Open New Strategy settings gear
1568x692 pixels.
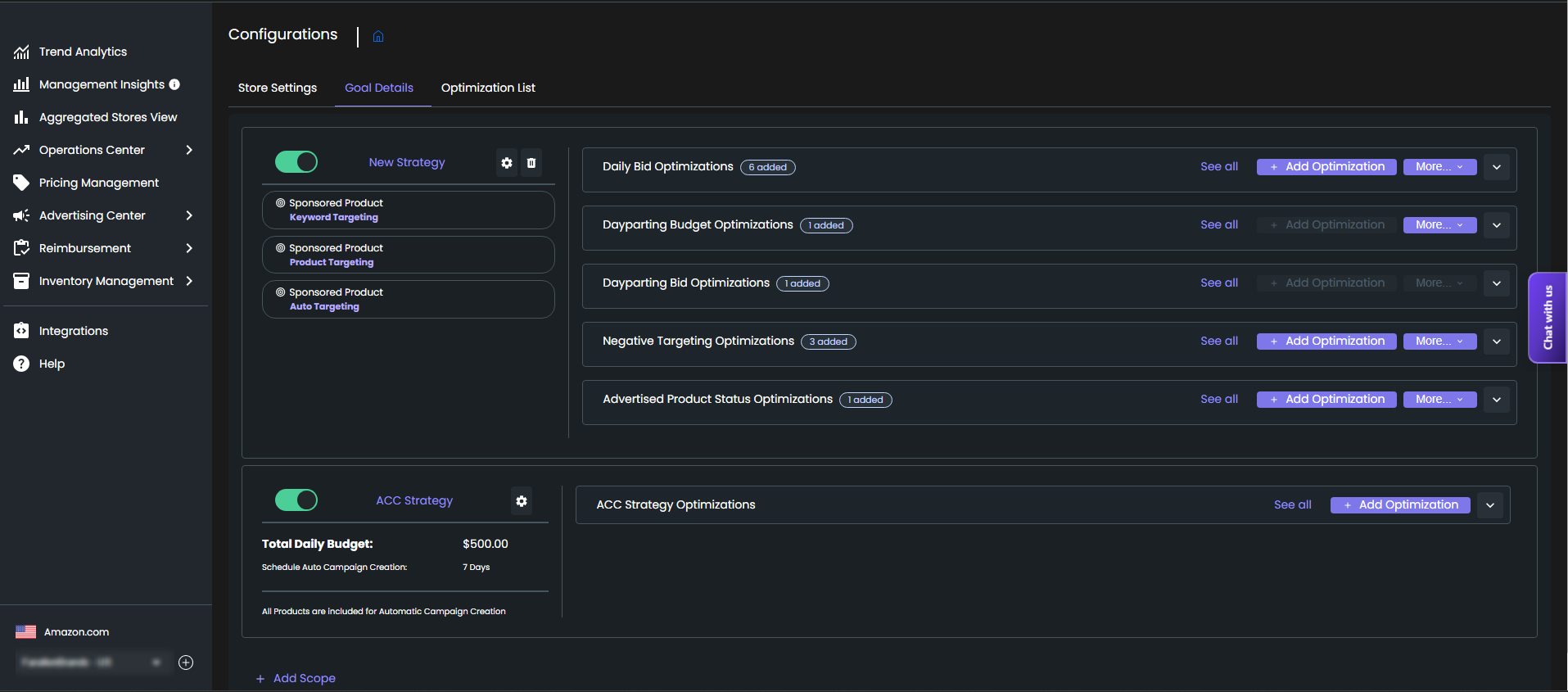[507, 163]
